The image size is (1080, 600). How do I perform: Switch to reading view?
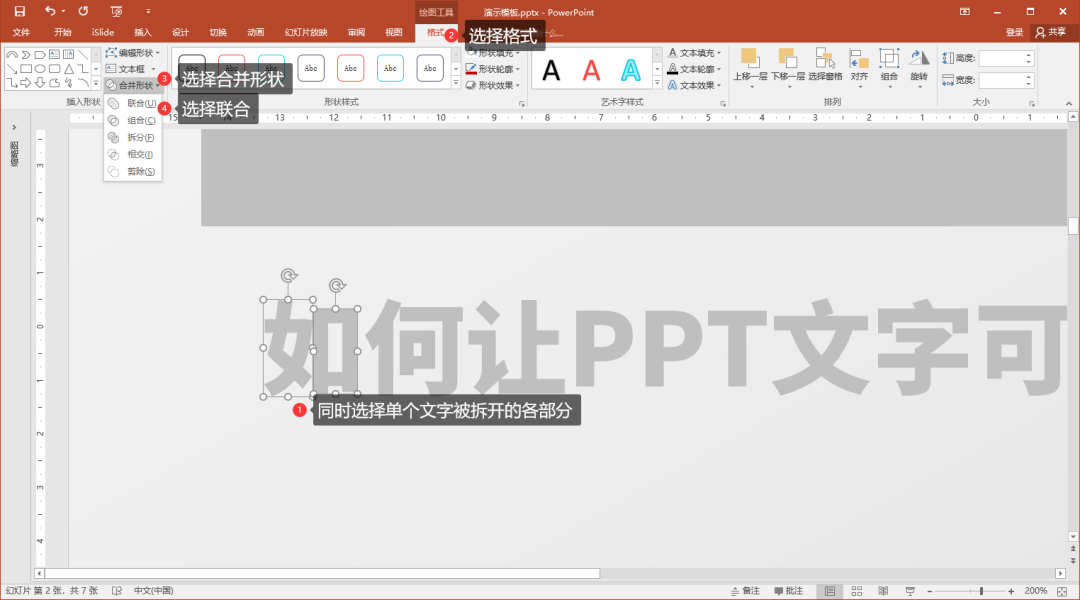point(883,591)
